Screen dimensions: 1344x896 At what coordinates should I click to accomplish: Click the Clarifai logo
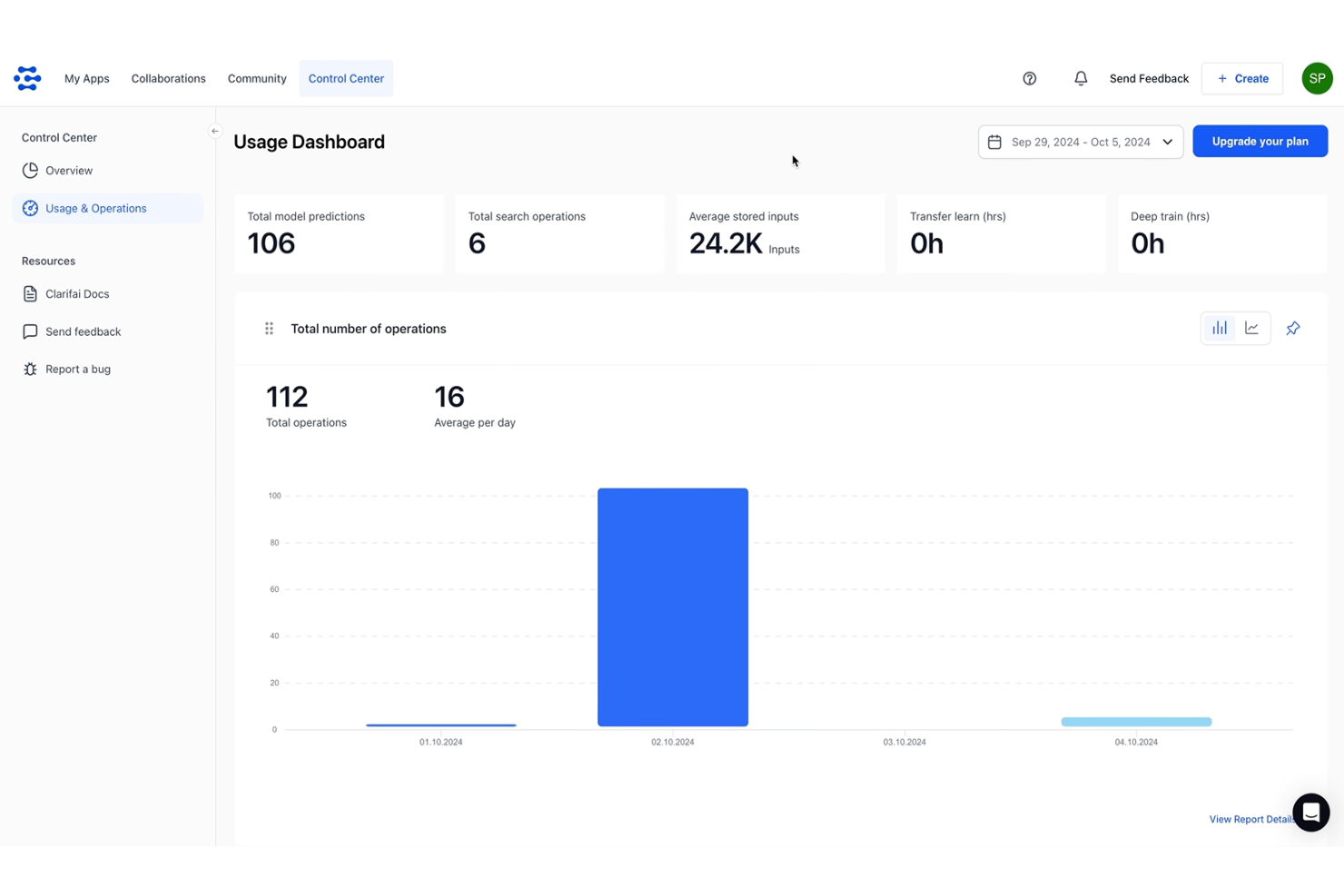tap(27, 78)
